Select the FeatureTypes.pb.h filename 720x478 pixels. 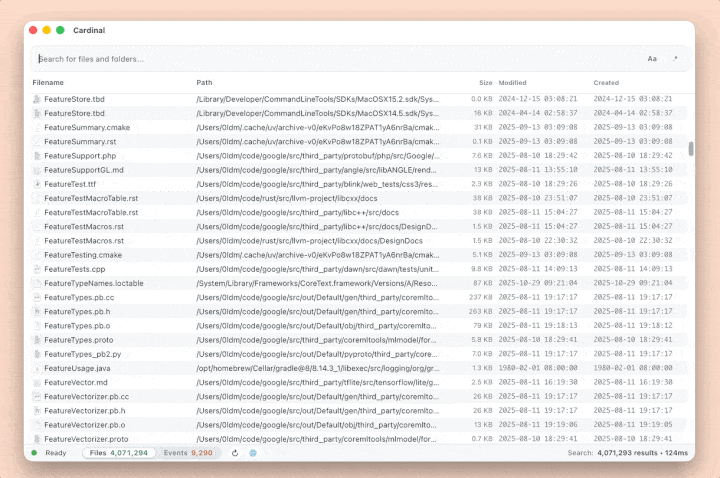coord(77,311)
